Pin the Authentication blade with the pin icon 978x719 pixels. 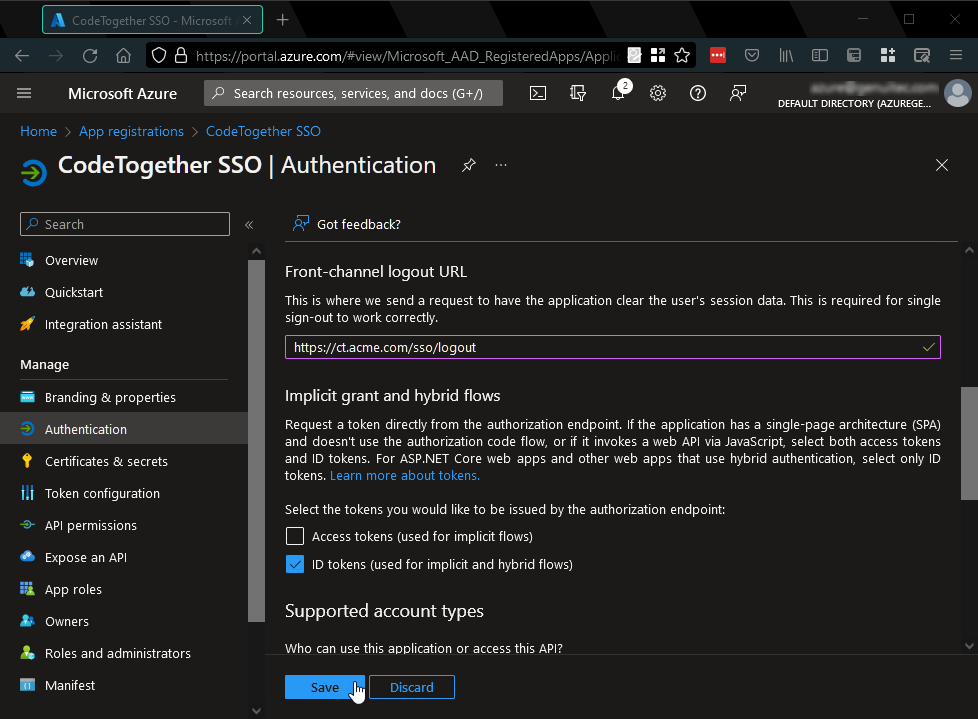click(468, 165)
